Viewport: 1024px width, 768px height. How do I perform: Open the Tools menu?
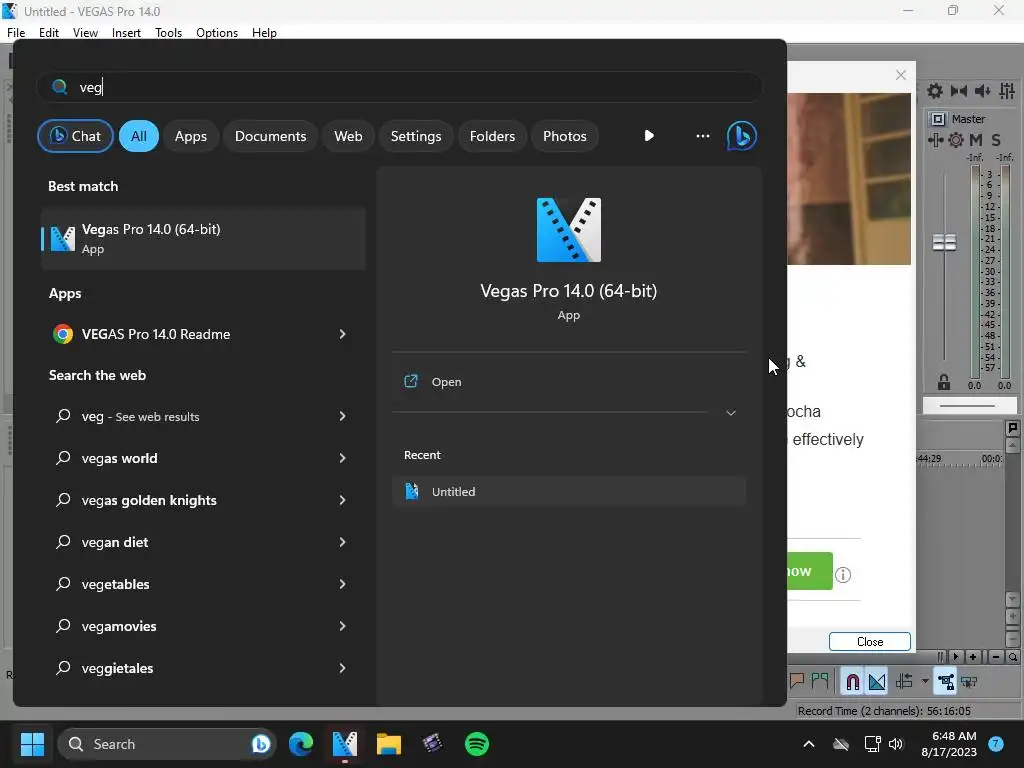(x=168, y=33)
